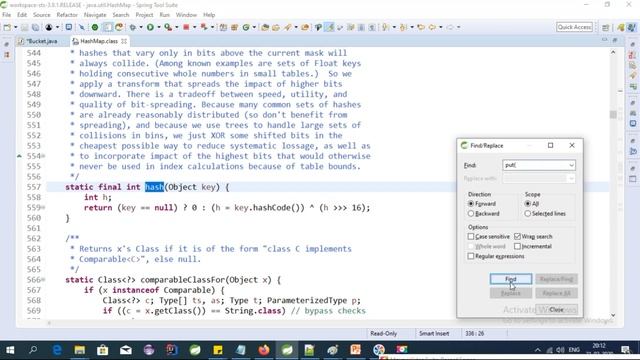Image resolution: width=640 pixels, height=360 pixels.
Task: Click the New Java Class green C icon
Action: coord(246,27)
